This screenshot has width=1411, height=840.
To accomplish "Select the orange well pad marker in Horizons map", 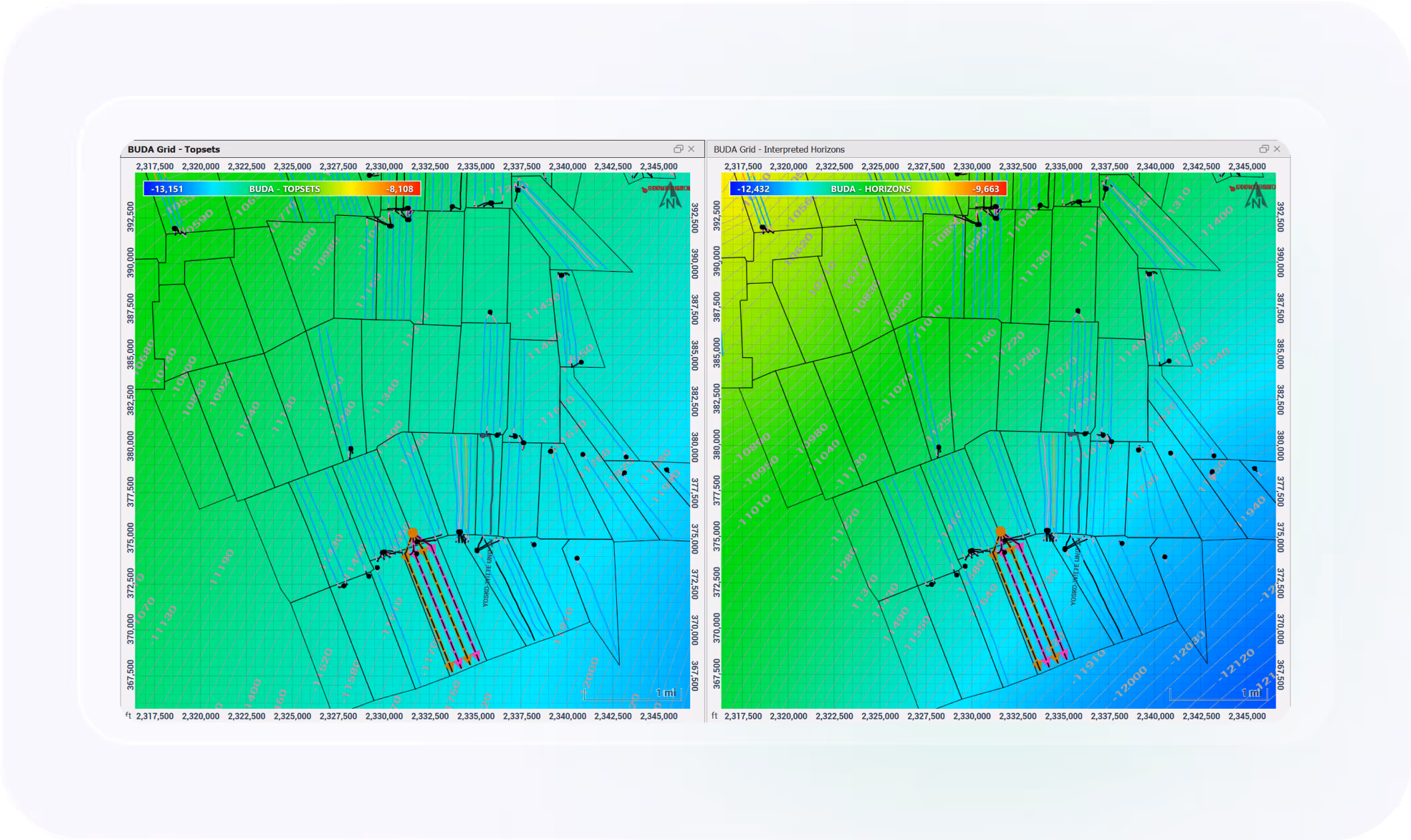I will pos(1000,532).
